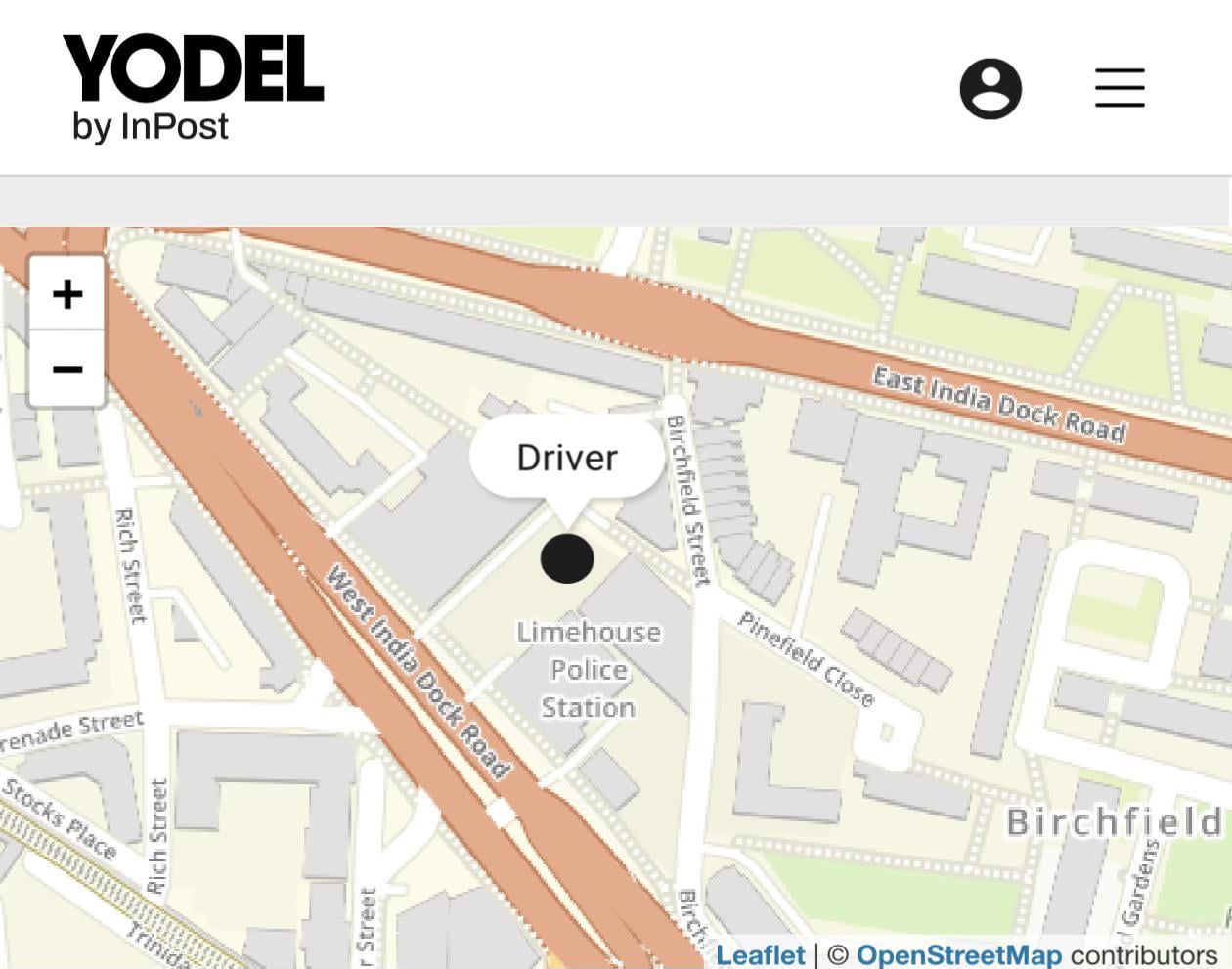Click the Limehouse Police Station label
Image resolution: width=1232 pixels, height=969 pixels.
pyautogui.click(x=589, y=670)
